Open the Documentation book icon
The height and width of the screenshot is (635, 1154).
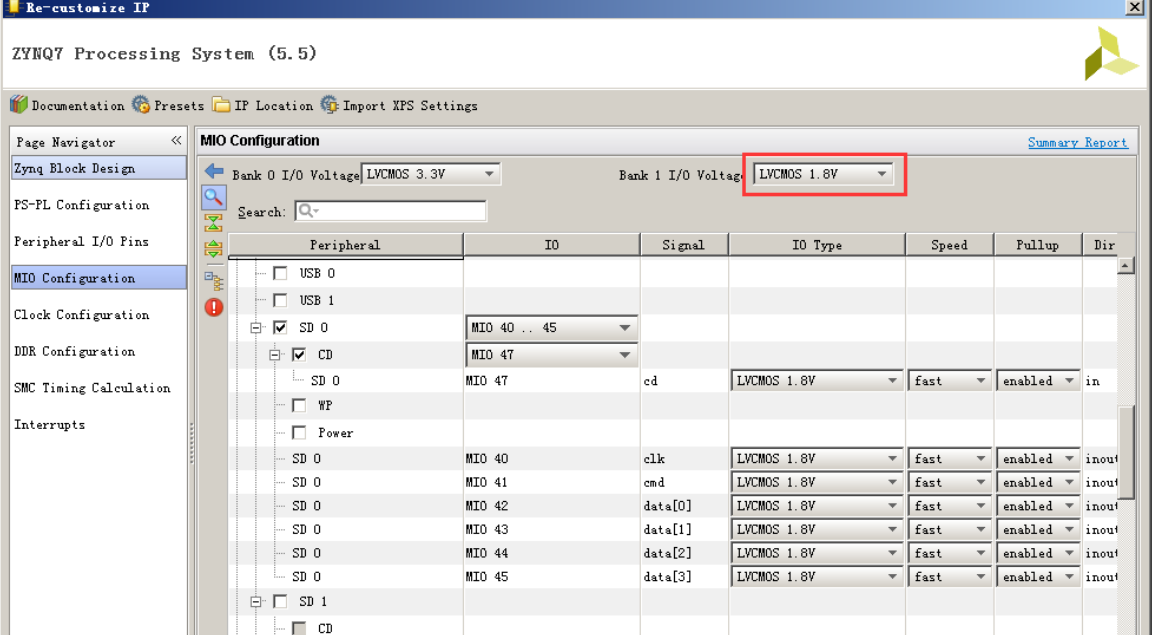click(x=19, y=104)
